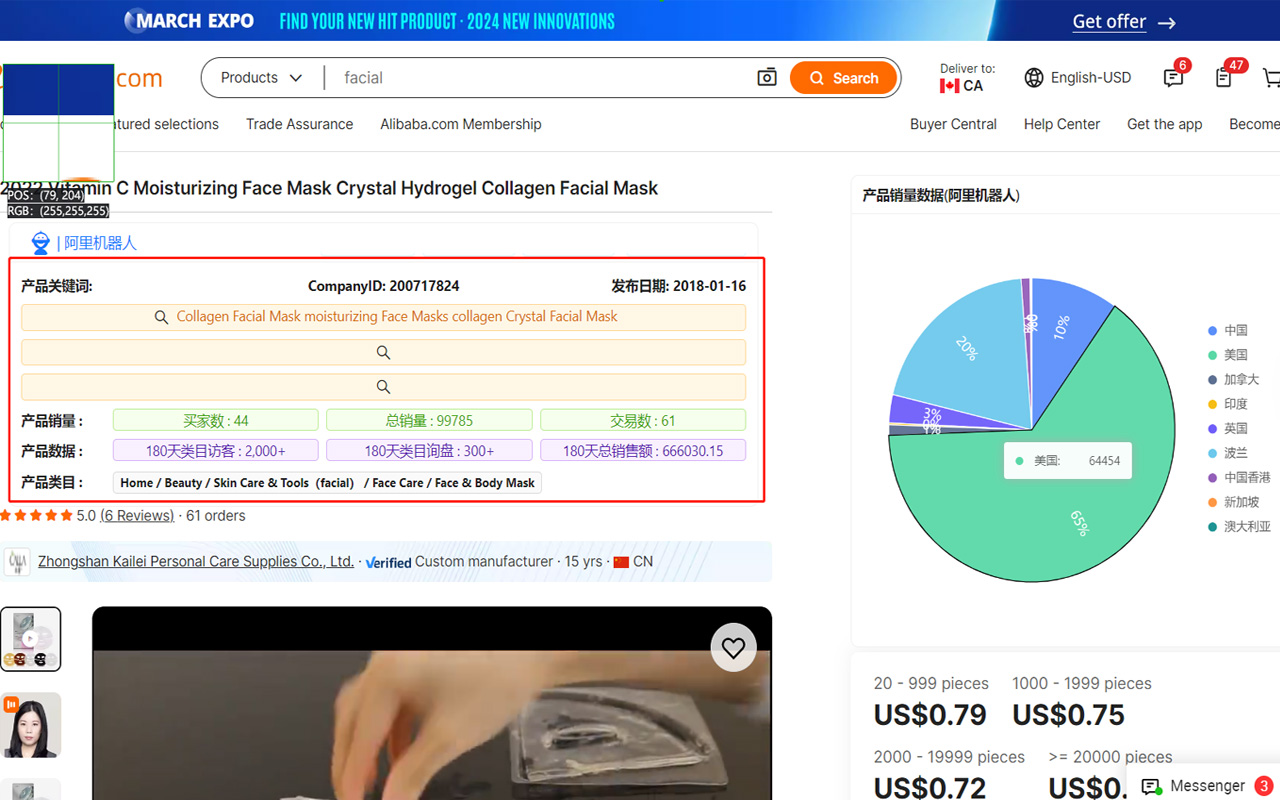Open the orders icon with badge 47

coord(1224,77)
